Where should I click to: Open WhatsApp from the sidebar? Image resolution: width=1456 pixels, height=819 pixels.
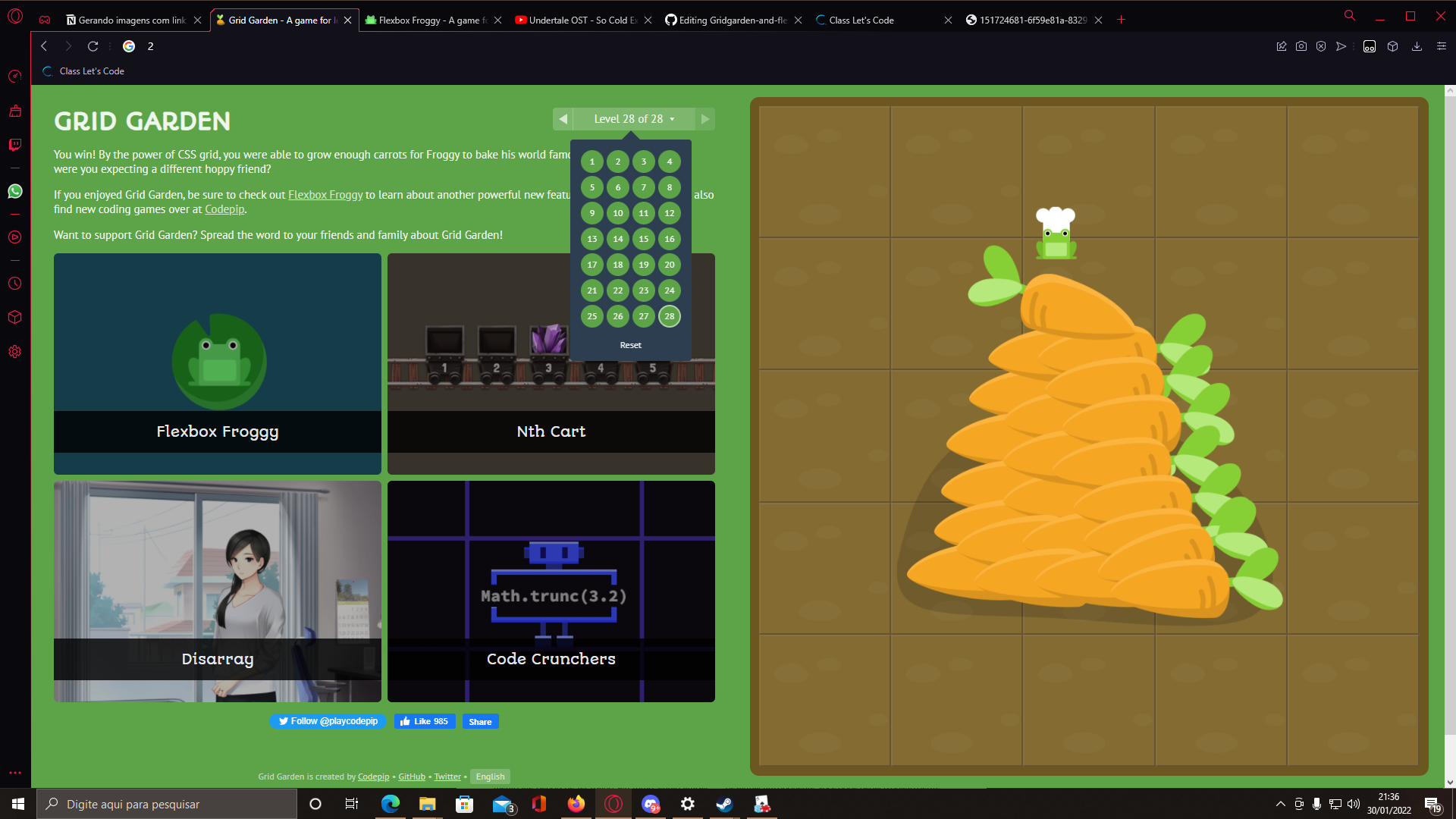coord(14,191)
